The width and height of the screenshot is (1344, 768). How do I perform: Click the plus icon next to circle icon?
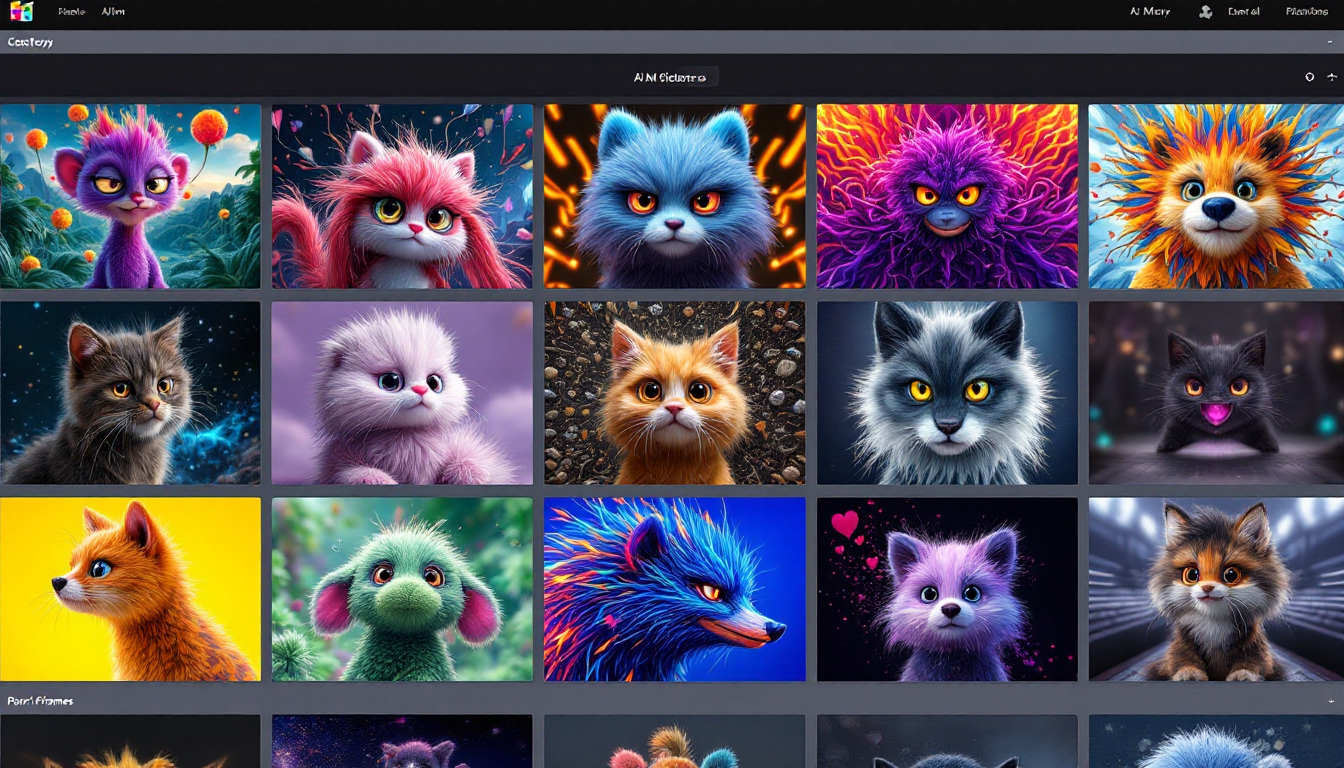coord(1331,77)
